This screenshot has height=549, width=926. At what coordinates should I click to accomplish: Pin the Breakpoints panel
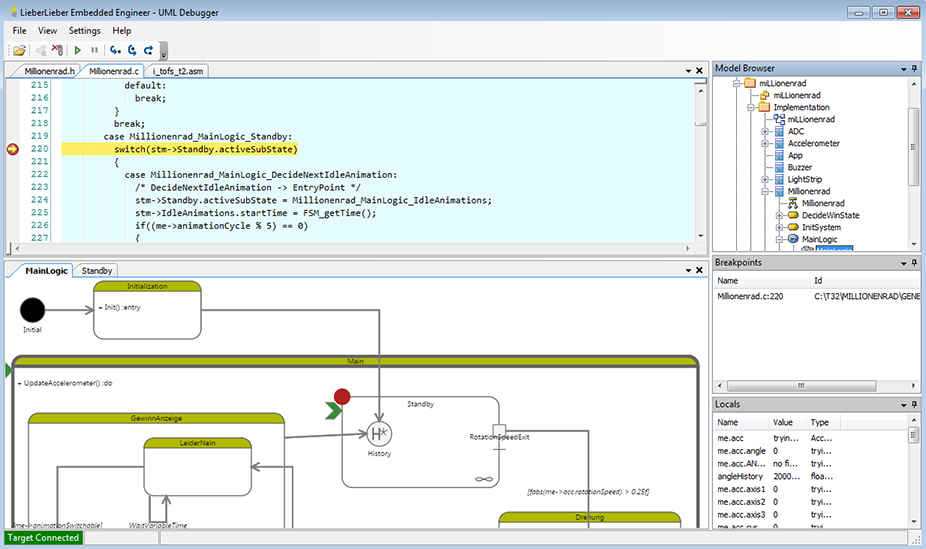[x=914, y=263]
